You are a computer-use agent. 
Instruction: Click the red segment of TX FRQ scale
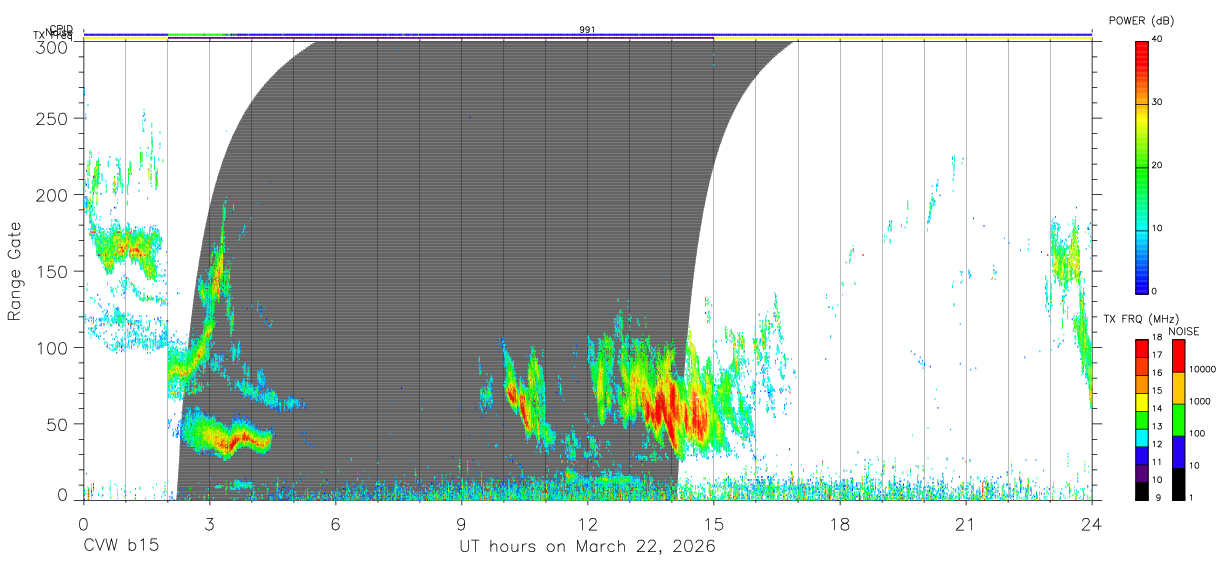(x=1141, y=347)
